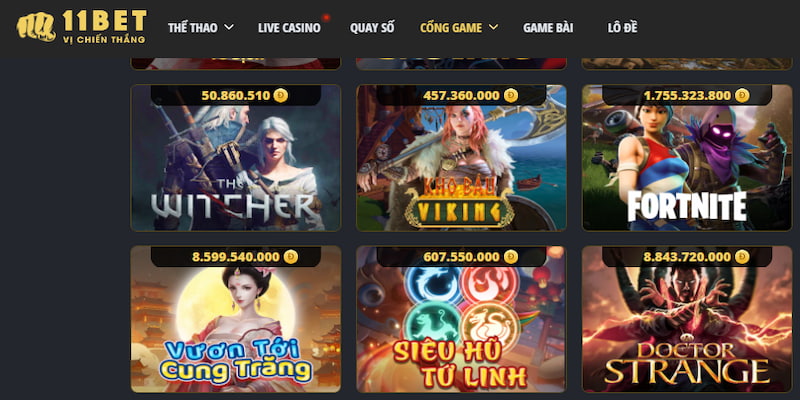Click the coin icon next to 8.599.540.000

pyautogui.click(x=291, y=257)
